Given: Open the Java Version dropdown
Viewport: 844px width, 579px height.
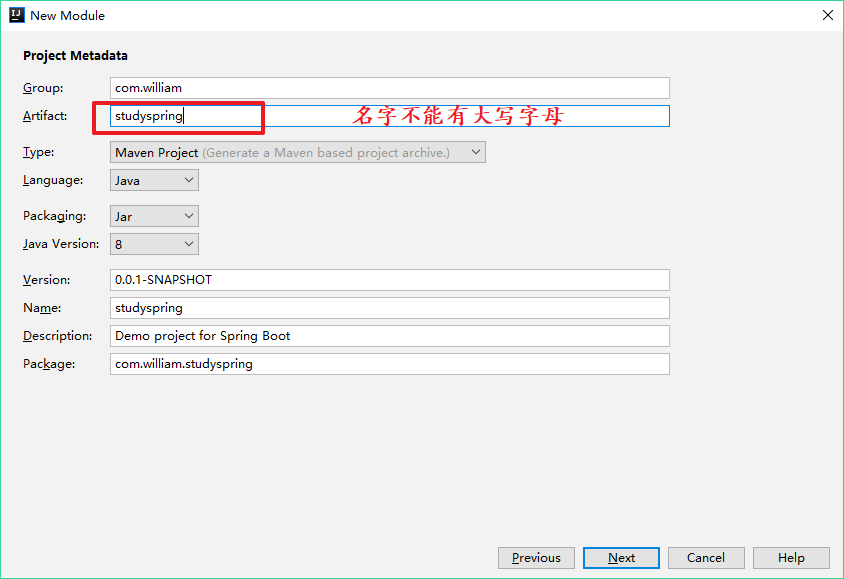Looking at the screenshot, I should 154,244.
